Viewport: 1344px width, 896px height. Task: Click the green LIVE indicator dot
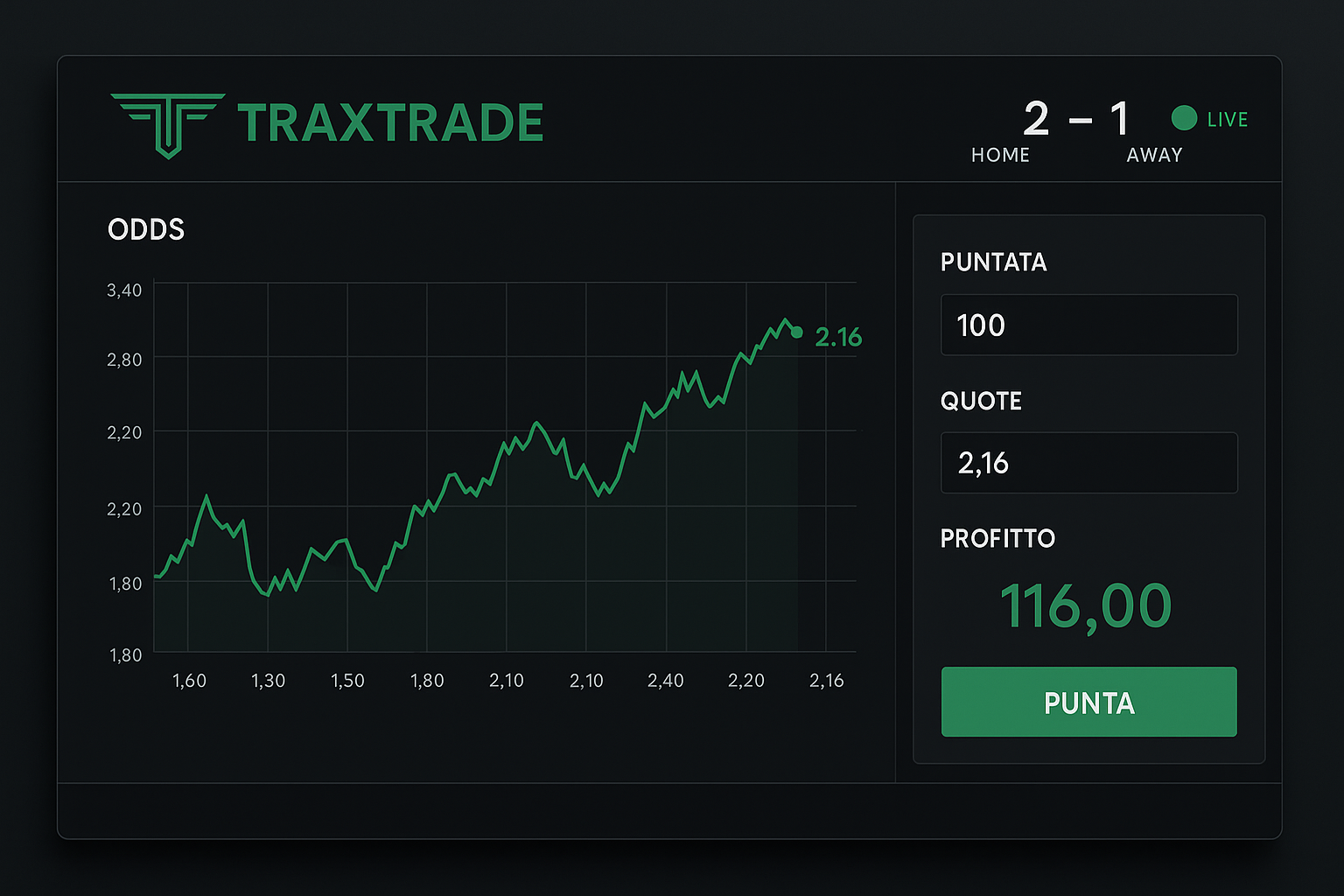tap(1184, 118)
